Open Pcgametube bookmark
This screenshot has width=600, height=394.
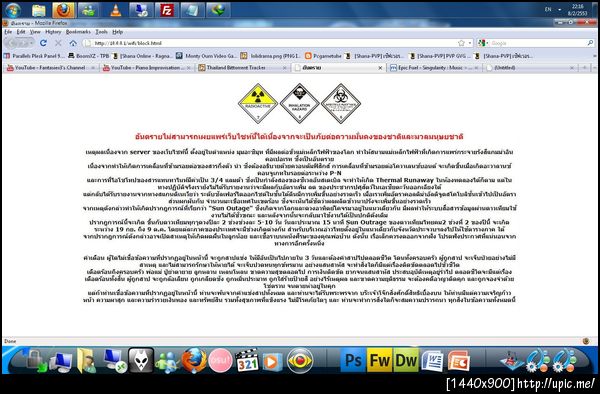(x=323, y=56)
